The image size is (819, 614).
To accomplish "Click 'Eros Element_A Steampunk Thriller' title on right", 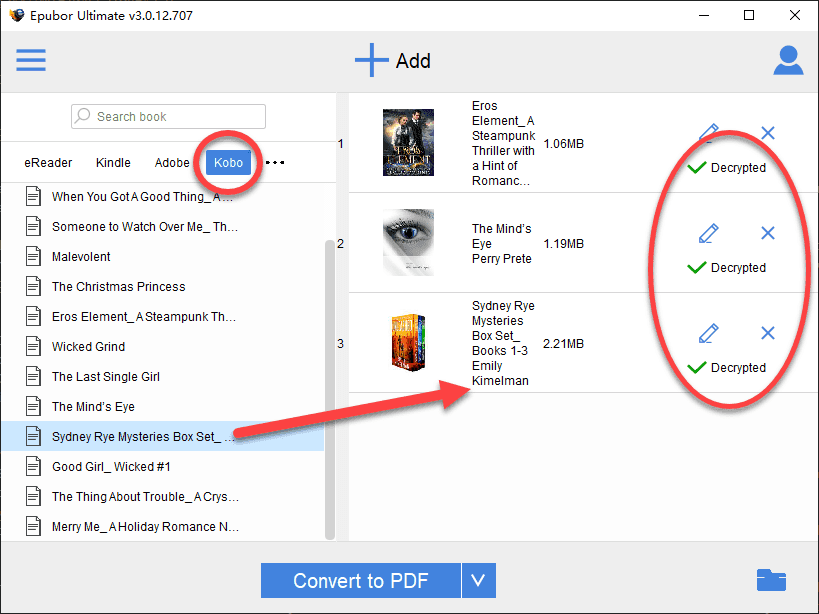I will [x=504, y=143].
